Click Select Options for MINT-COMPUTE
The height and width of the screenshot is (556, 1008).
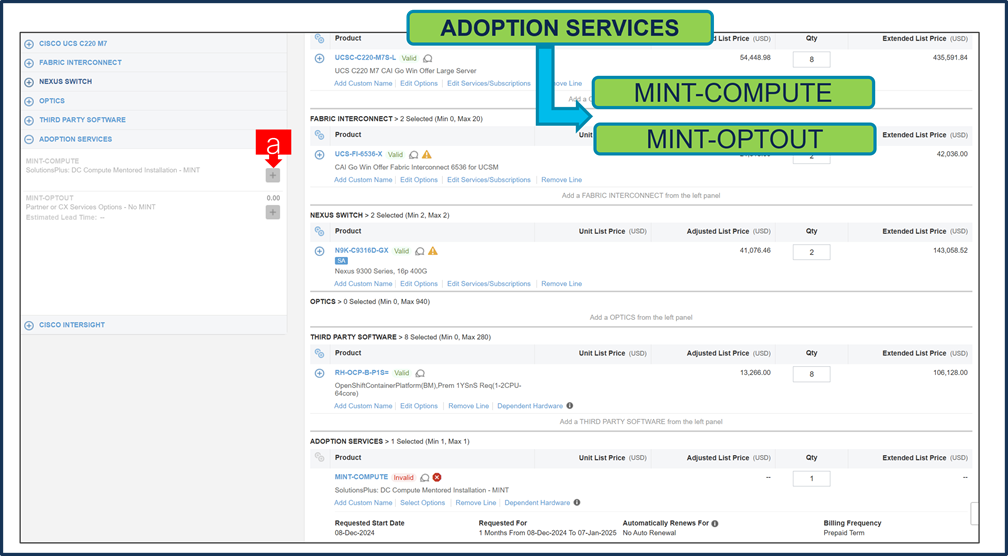click(422, 503)
